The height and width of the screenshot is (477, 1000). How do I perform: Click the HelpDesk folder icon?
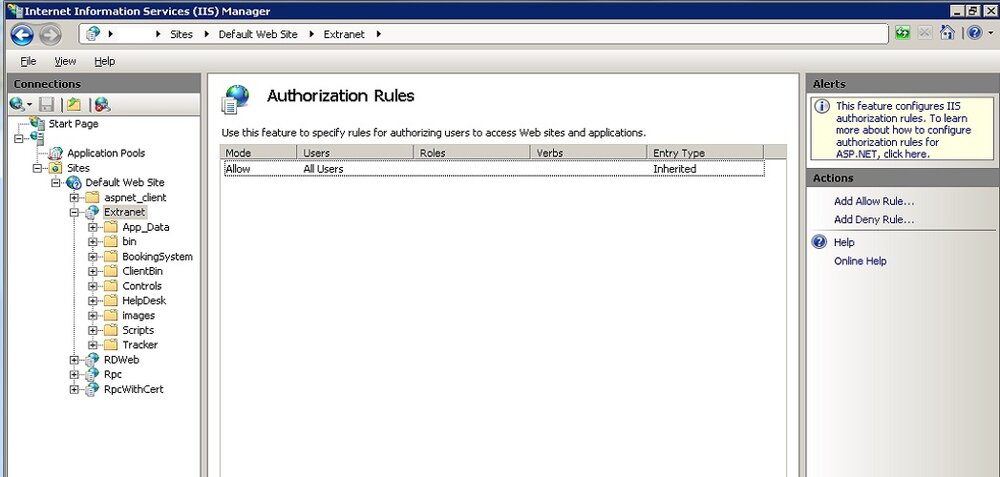point(111,300)
